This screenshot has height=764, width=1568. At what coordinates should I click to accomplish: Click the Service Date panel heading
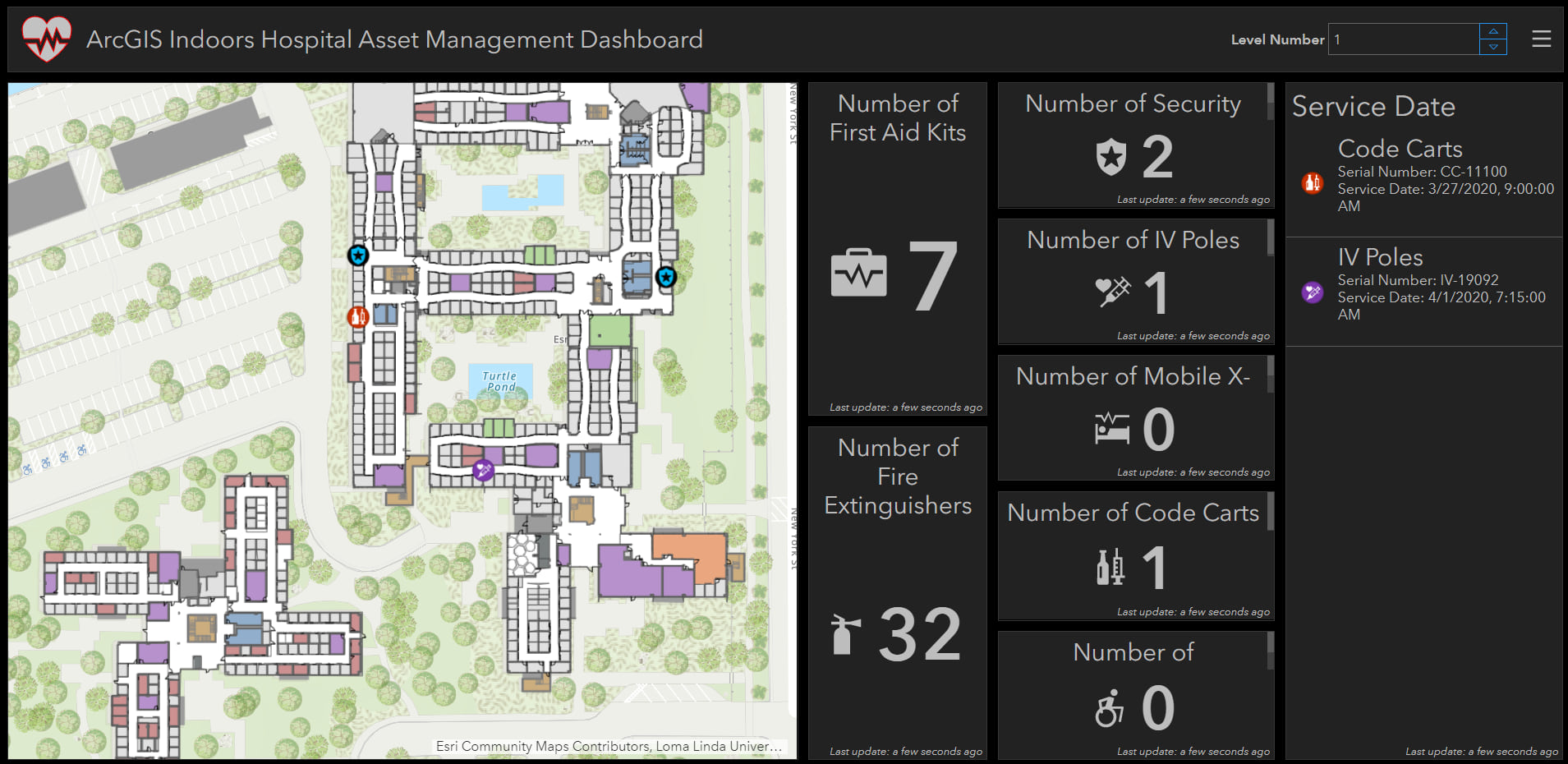1373,106
